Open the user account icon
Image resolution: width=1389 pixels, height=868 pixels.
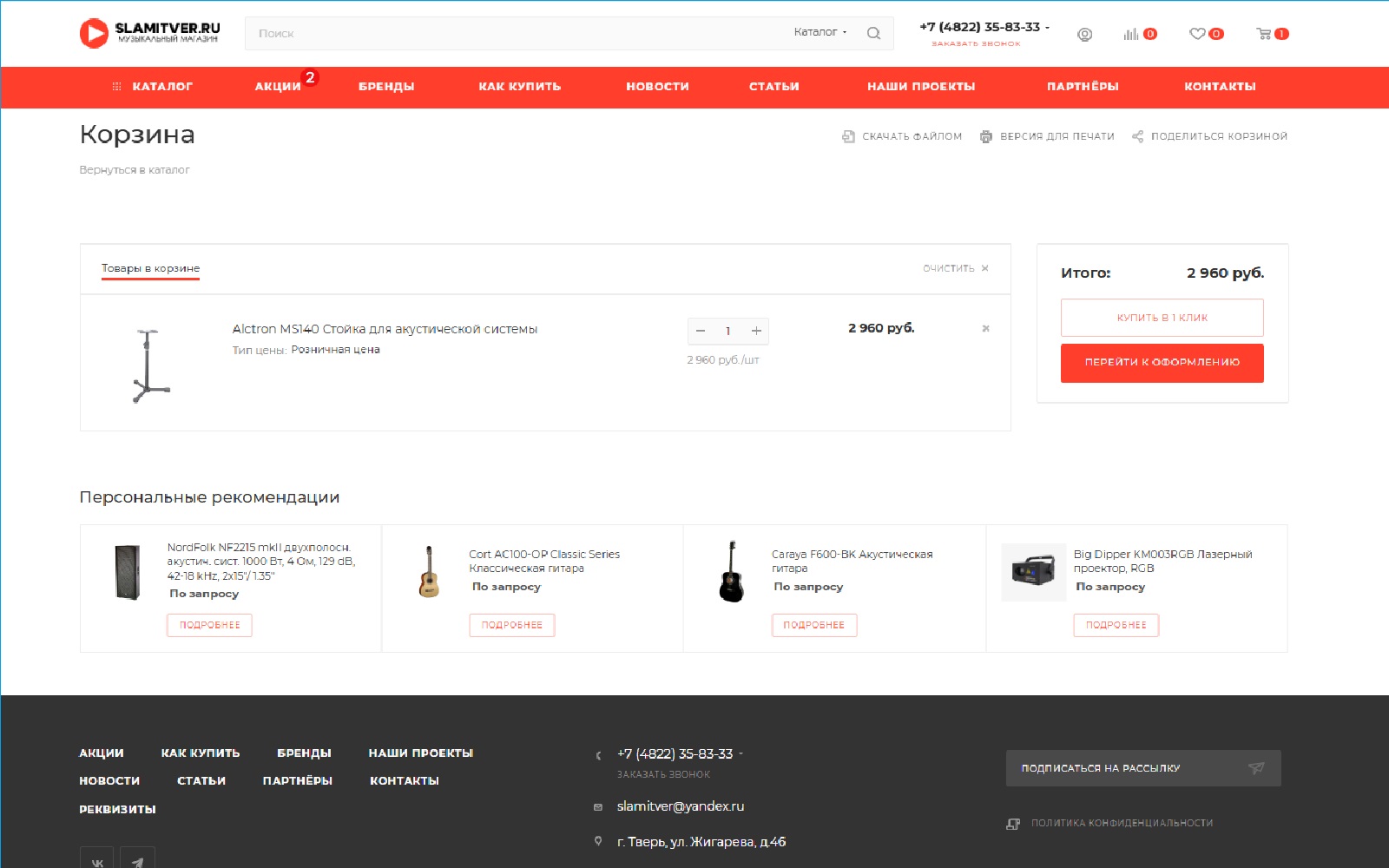click(x=1084, y=35)
